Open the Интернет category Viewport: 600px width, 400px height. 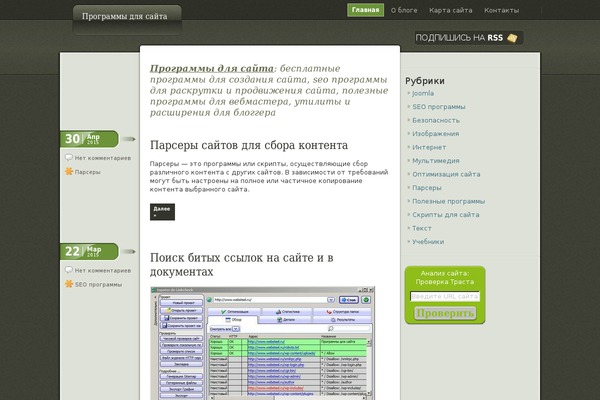pyautogui.click(x=429, y=147)
